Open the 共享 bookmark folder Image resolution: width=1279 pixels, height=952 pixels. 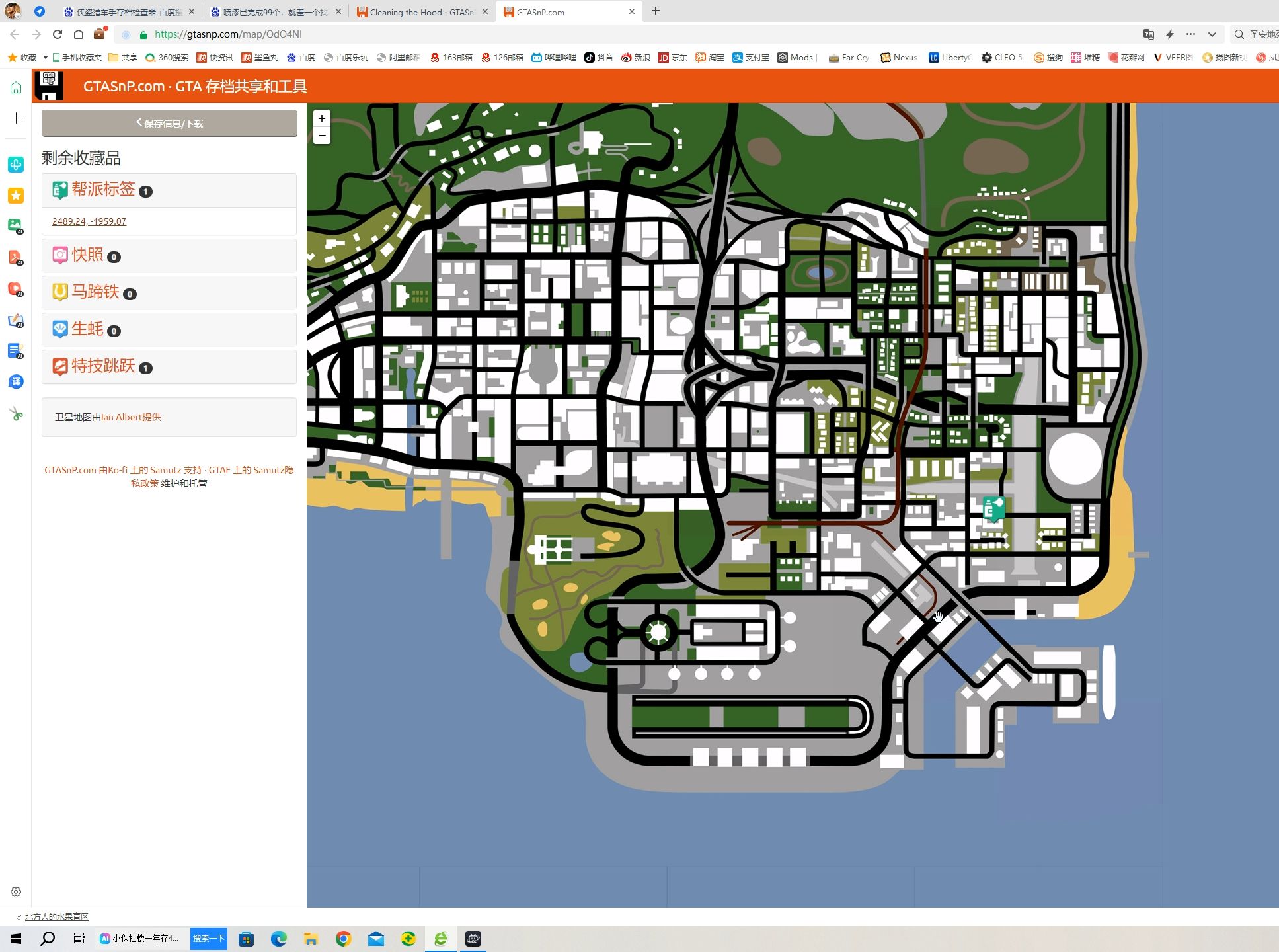pyautogui.click(x=123, y=58)
